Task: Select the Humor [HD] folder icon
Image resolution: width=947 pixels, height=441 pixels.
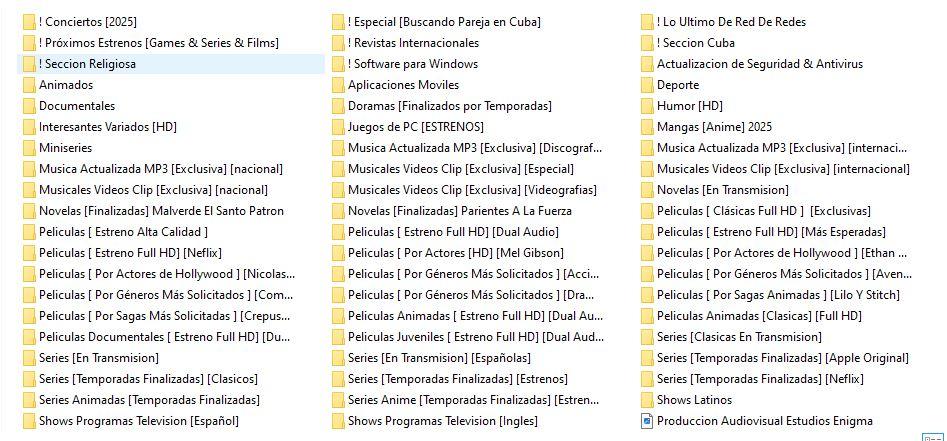Action: click(647, 106)
